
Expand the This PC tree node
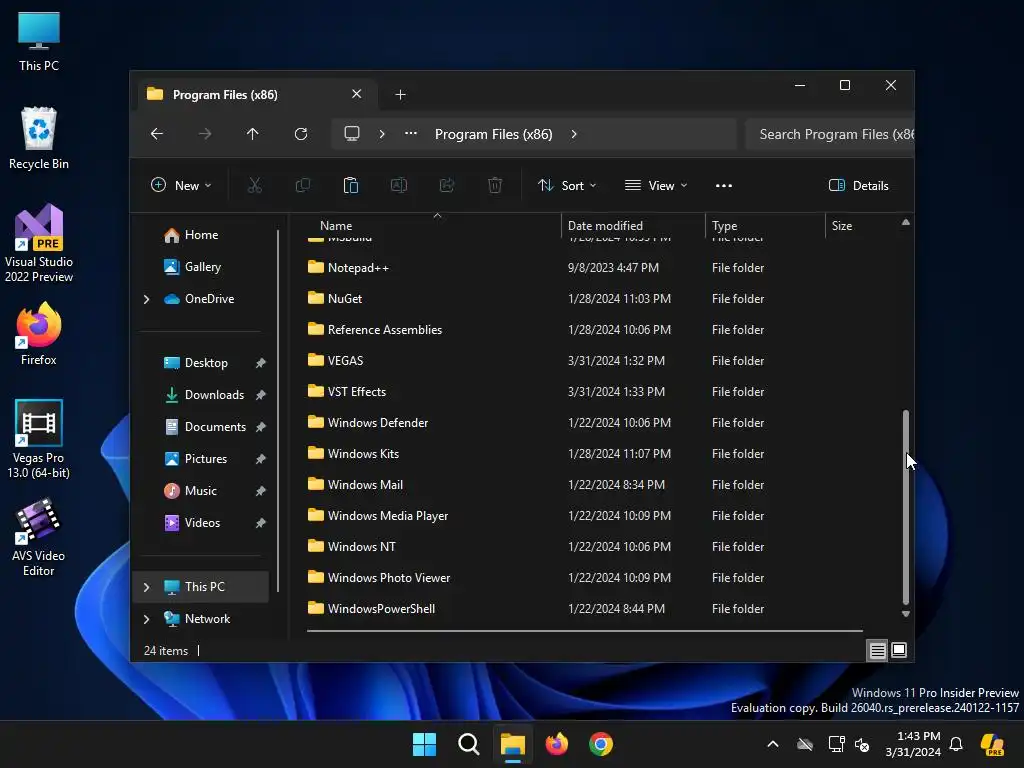(x=146, y=587)
